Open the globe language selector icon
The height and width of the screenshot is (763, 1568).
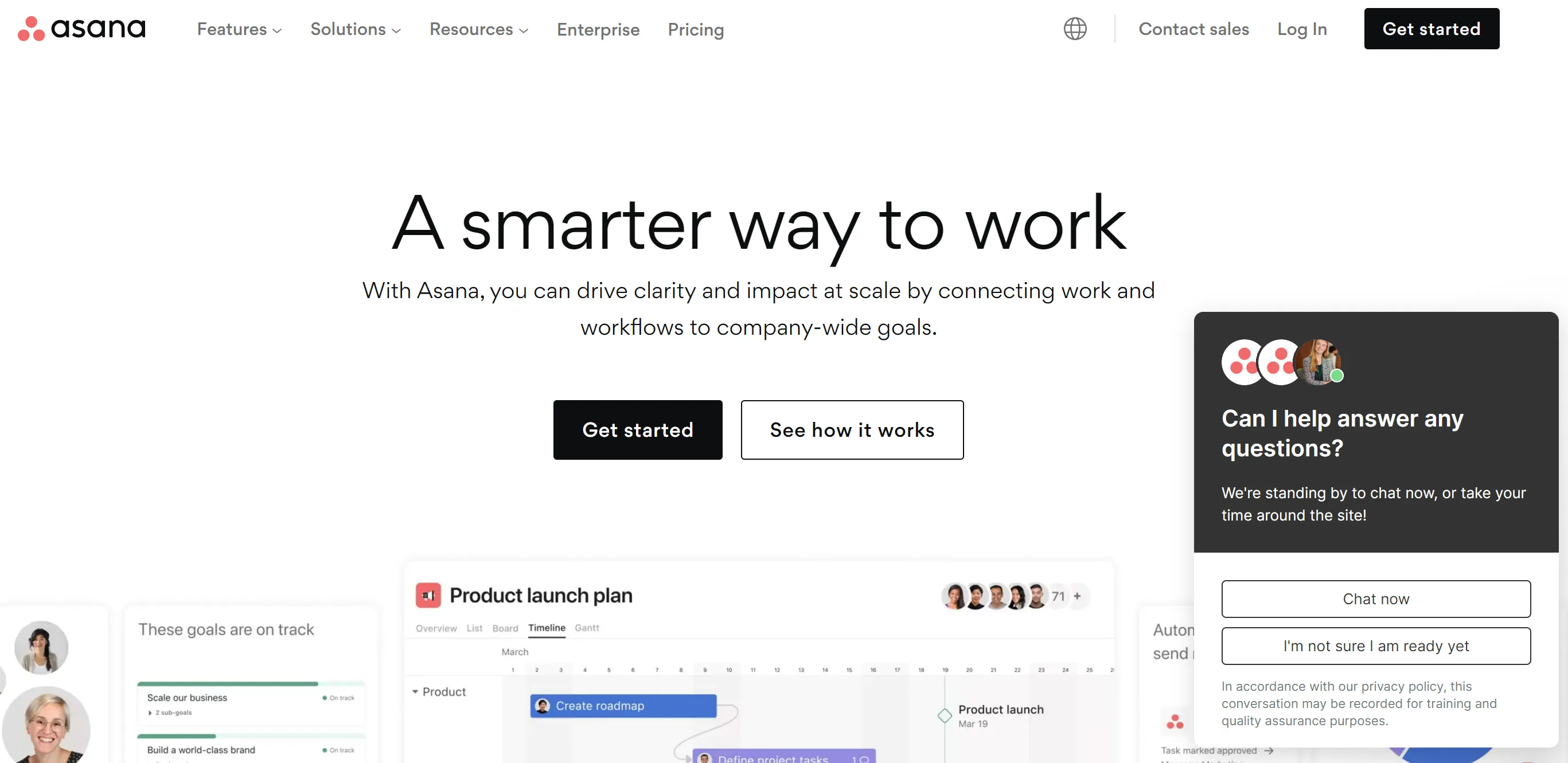click(1075, 29)
